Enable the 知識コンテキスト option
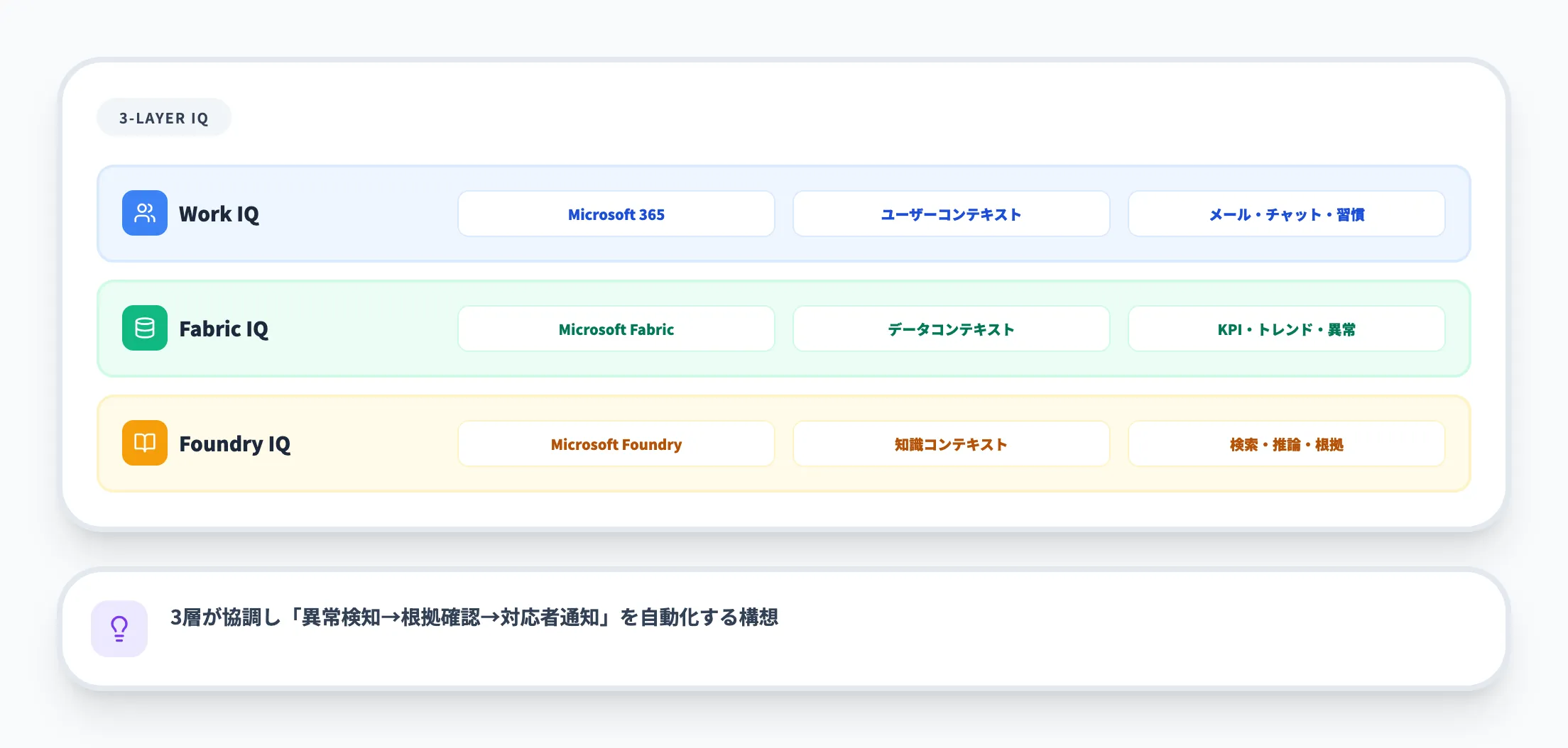 951,444
